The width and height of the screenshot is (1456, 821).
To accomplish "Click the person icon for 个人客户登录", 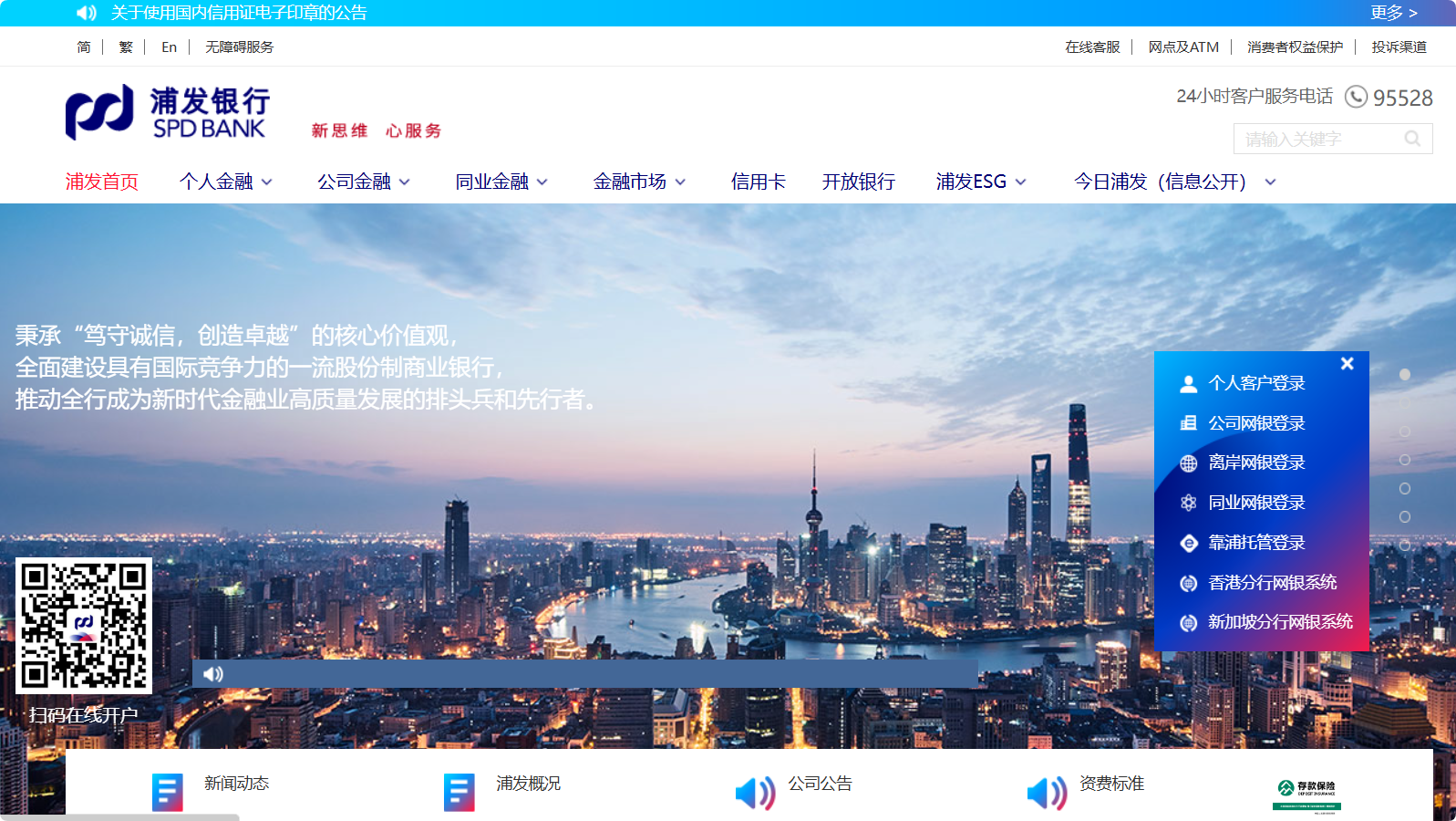I will pos(1188,384).
